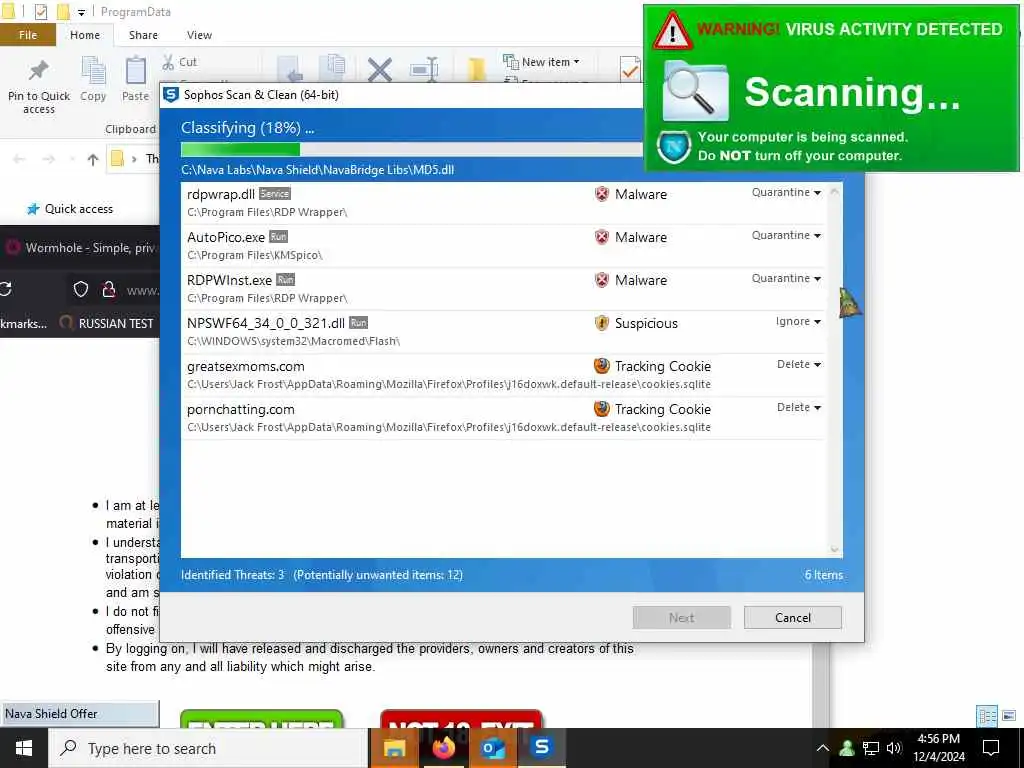The width and height of the screenshot is (1024, 768).
Task: Click the malware icon beside RDPWInst.exe
Action: coord(601,280)
